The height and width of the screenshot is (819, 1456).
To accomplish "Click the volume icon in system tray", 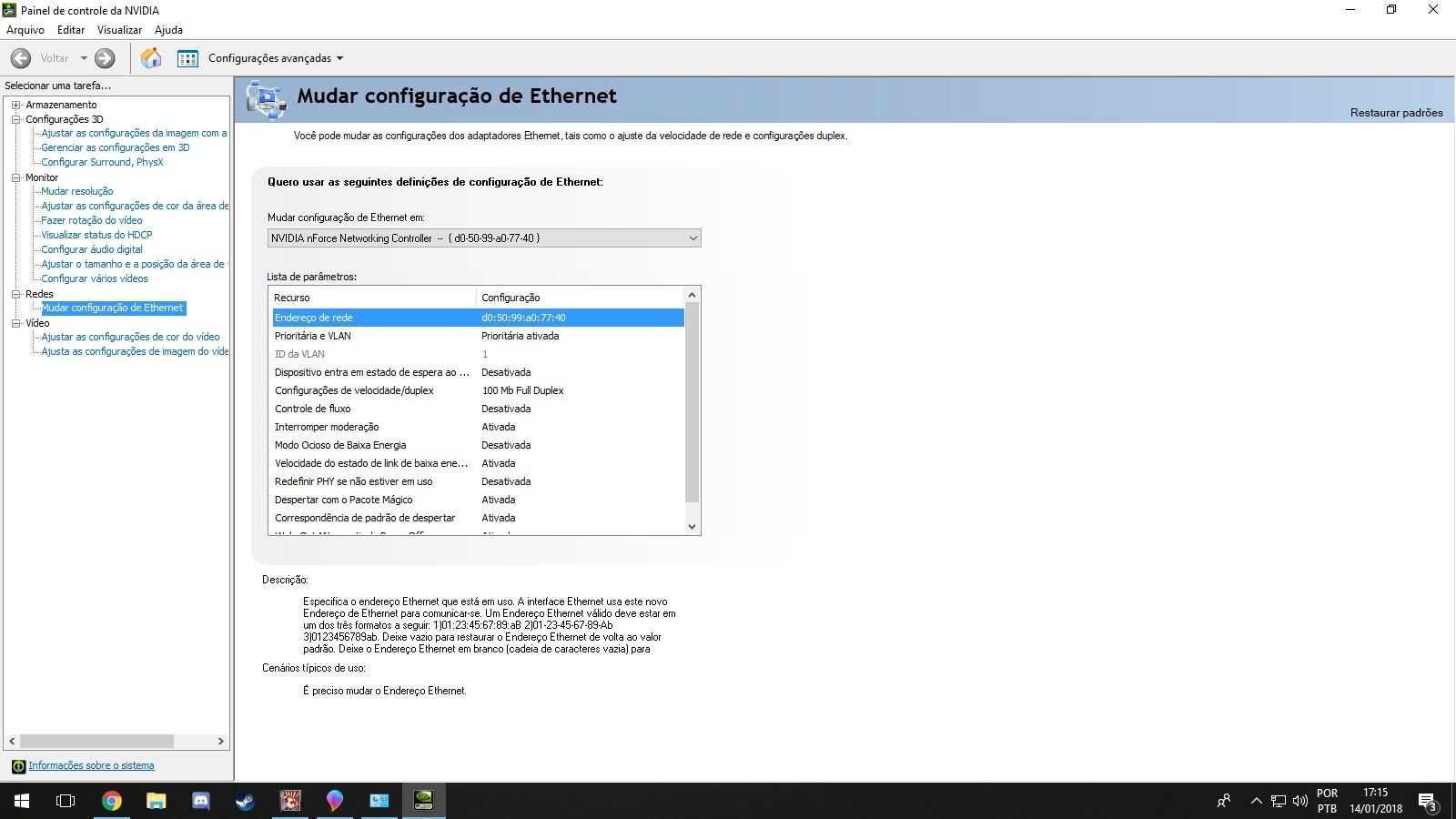I will click(1300, 801).
